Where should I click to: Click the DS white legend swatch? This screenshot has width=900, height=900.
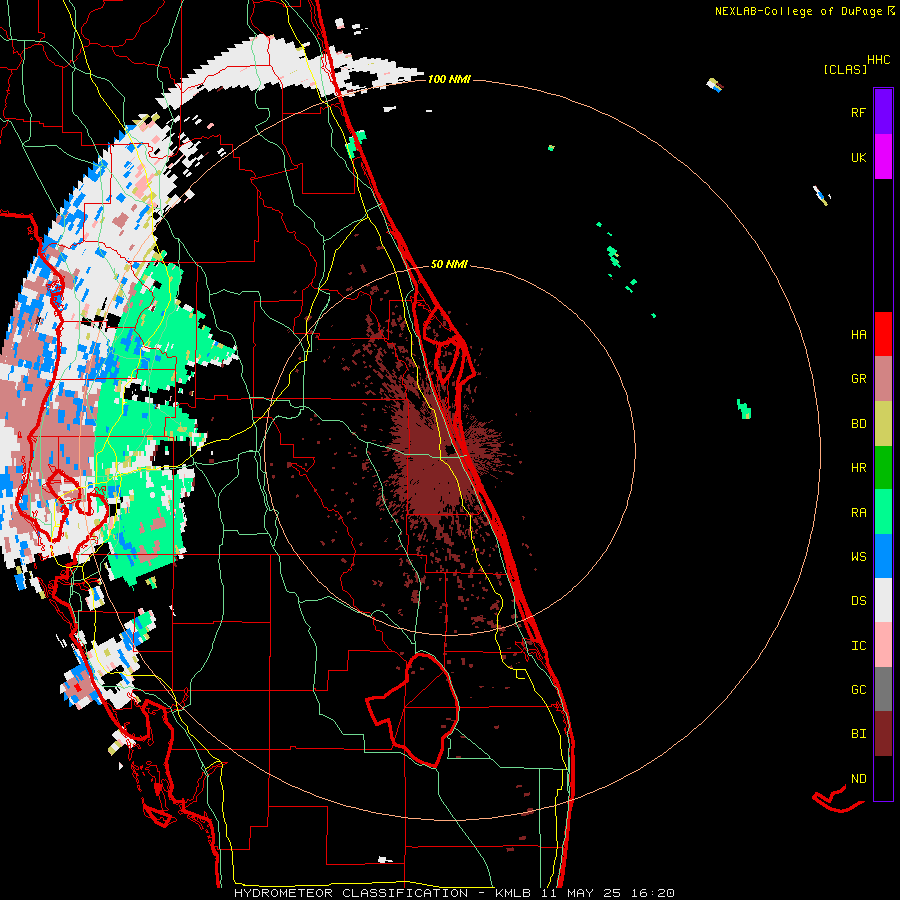(x=883, y=600)
